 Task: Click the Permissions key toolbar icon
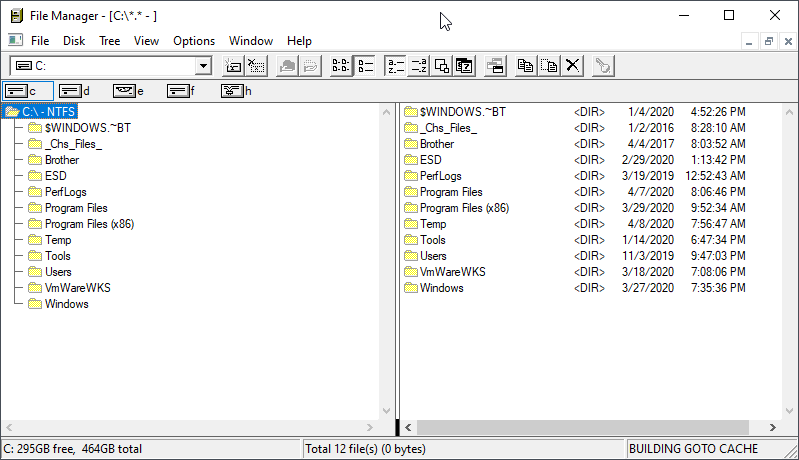point(603,66)
